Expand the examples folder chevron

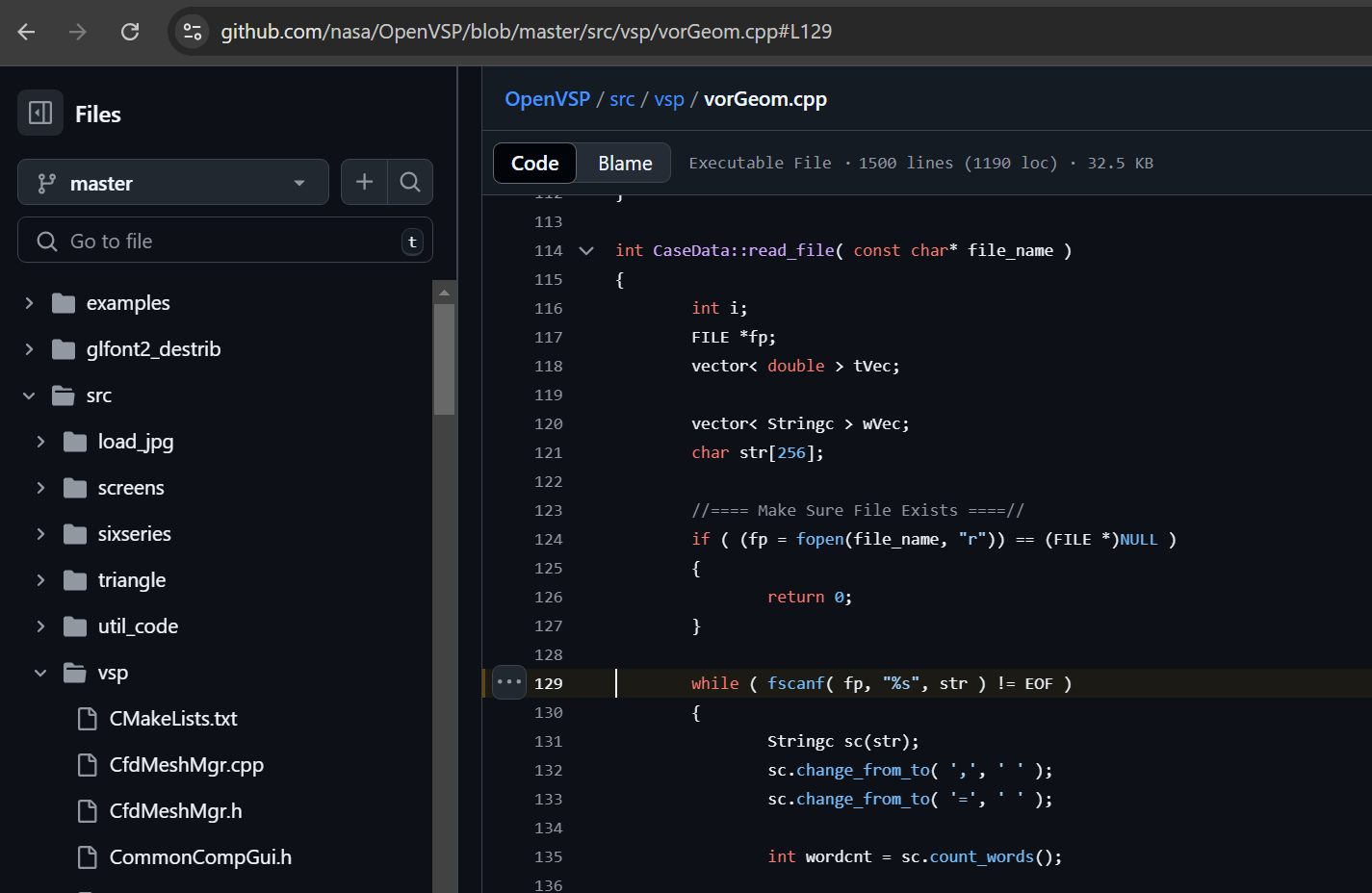(29, 303)
